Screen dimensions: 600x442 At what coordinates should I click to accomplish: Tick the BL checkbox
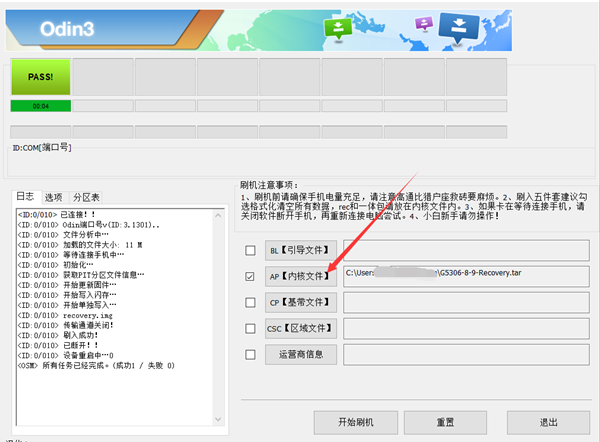tap(250, 250)
